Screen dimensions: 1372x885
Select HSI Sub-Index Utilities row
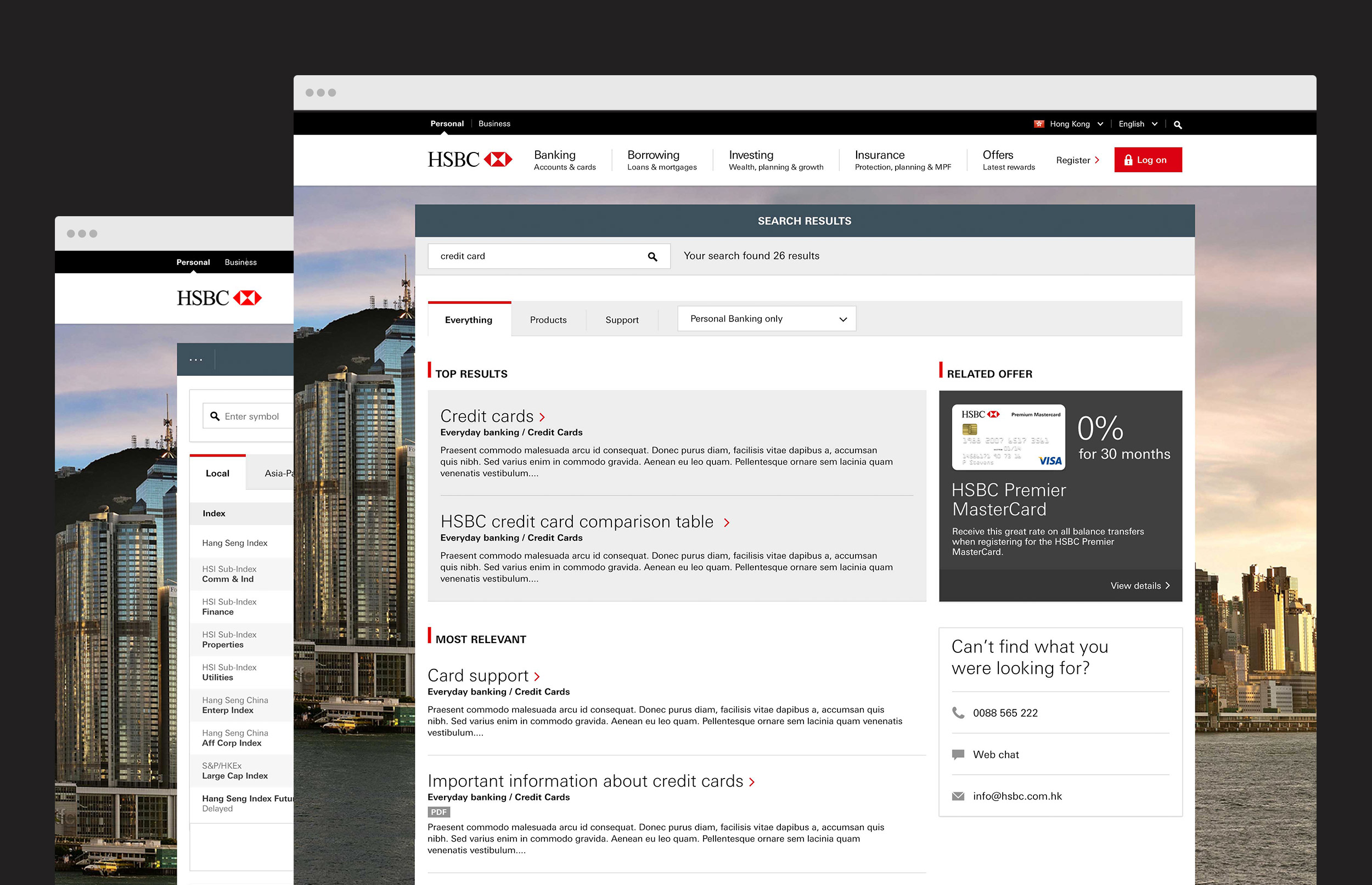click(241, 672)
